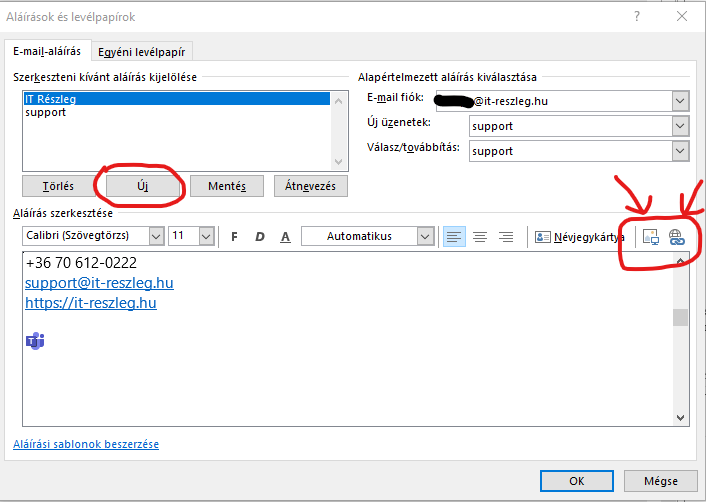Open the font size dropdown showing 11
706x502 pixels.
206,237
